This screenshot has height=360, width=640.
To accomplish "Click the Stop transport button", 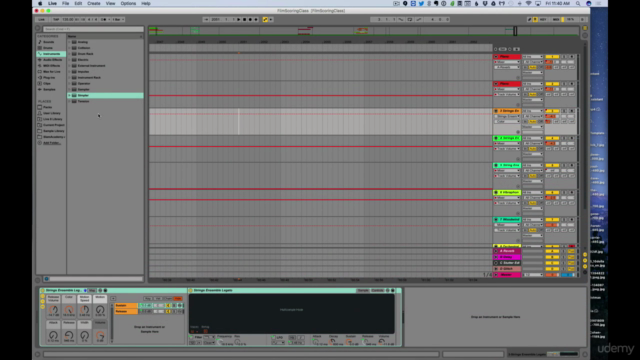I will [244, 20].
